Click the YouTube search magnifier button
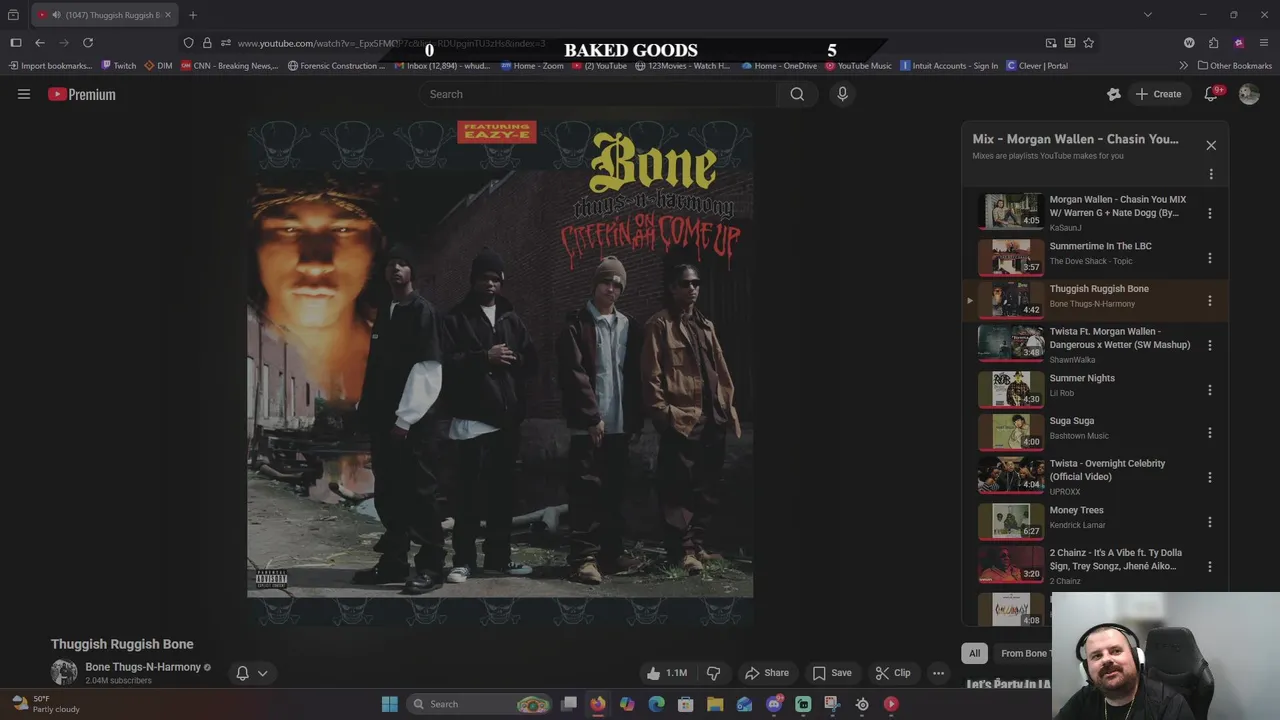This screenshot has width=1280, height=720. [797, 94]
